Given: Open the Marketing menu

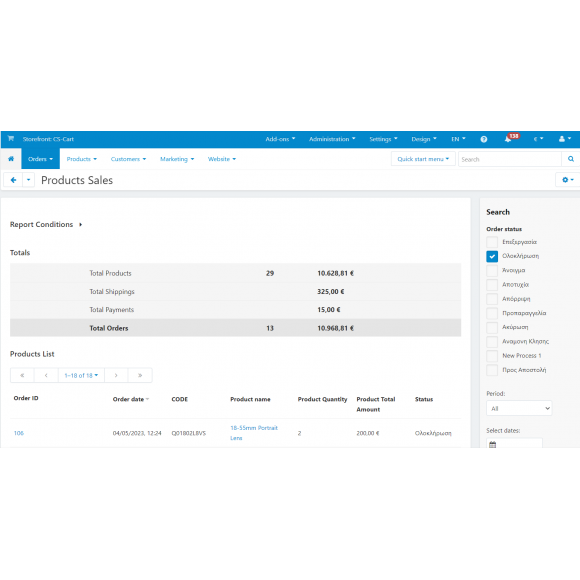Looking at the screenshot, I should point(177,159).
